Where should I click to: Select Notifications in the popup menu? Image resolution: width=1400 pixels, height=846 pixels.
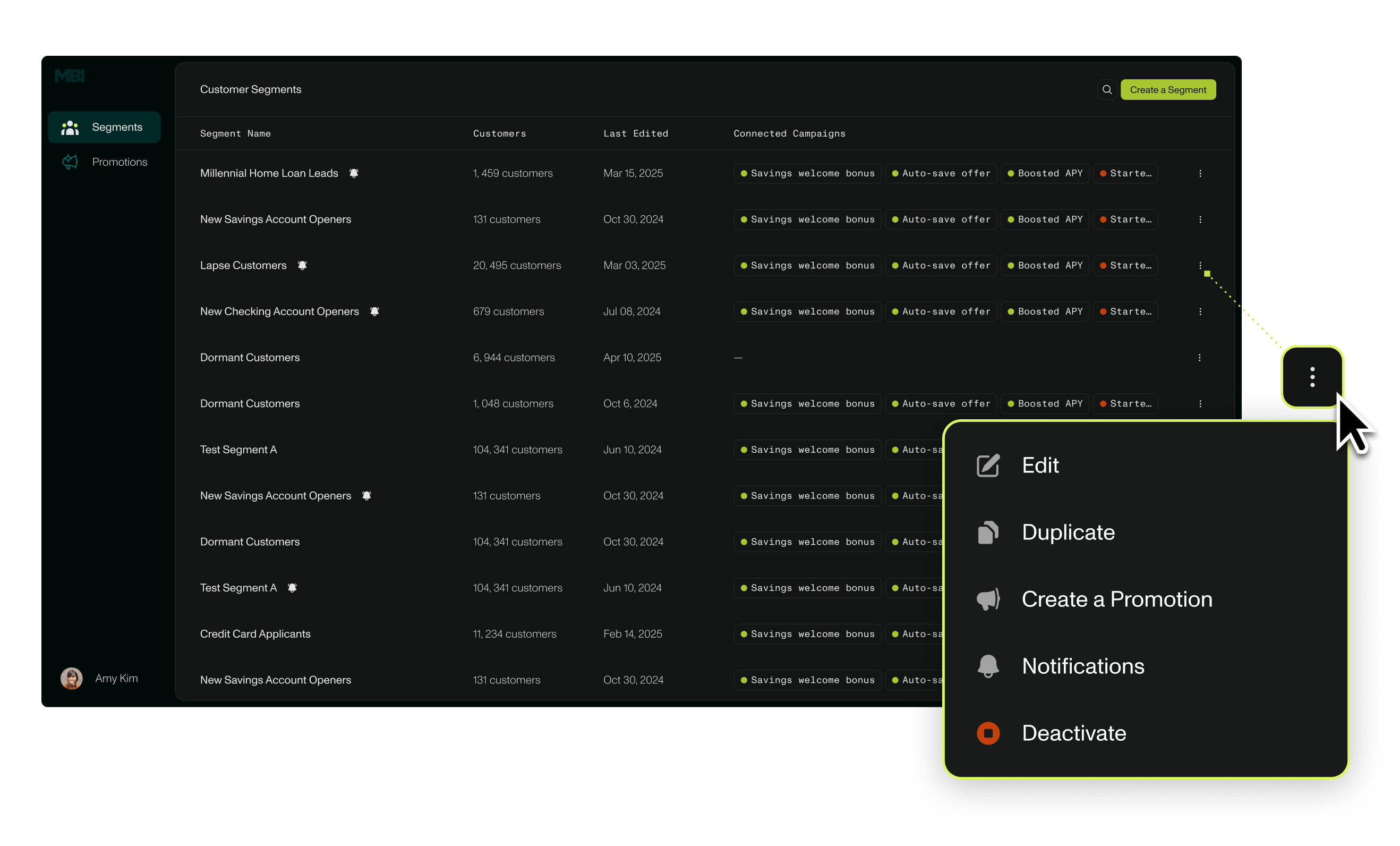1082,666
